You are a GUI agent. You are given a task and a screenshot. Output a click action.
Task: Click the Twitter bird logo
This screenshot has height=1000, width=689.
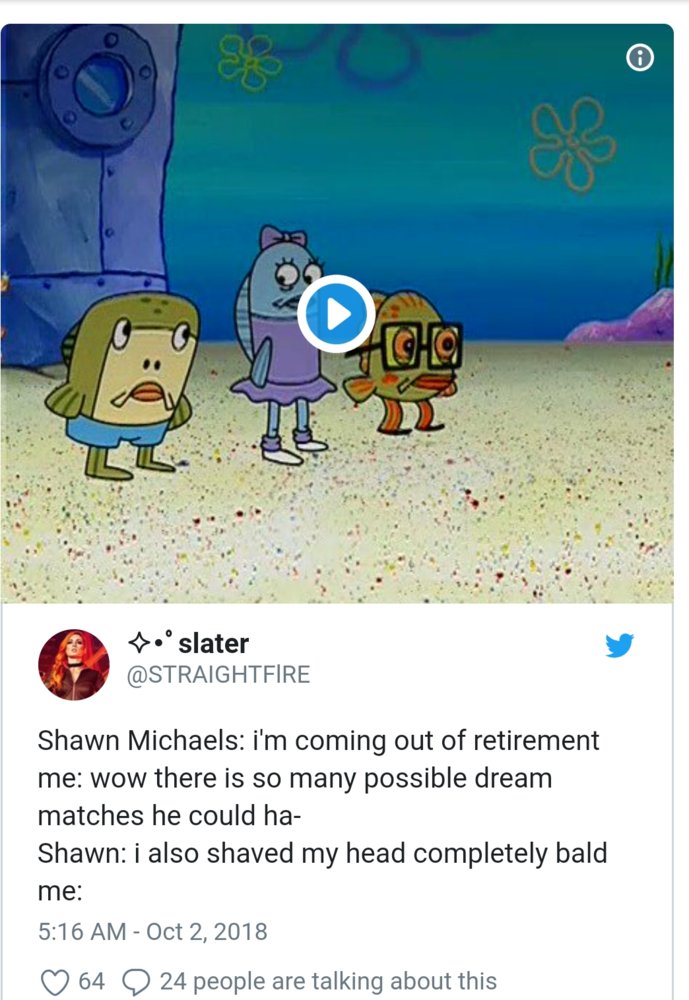point(619,645)
